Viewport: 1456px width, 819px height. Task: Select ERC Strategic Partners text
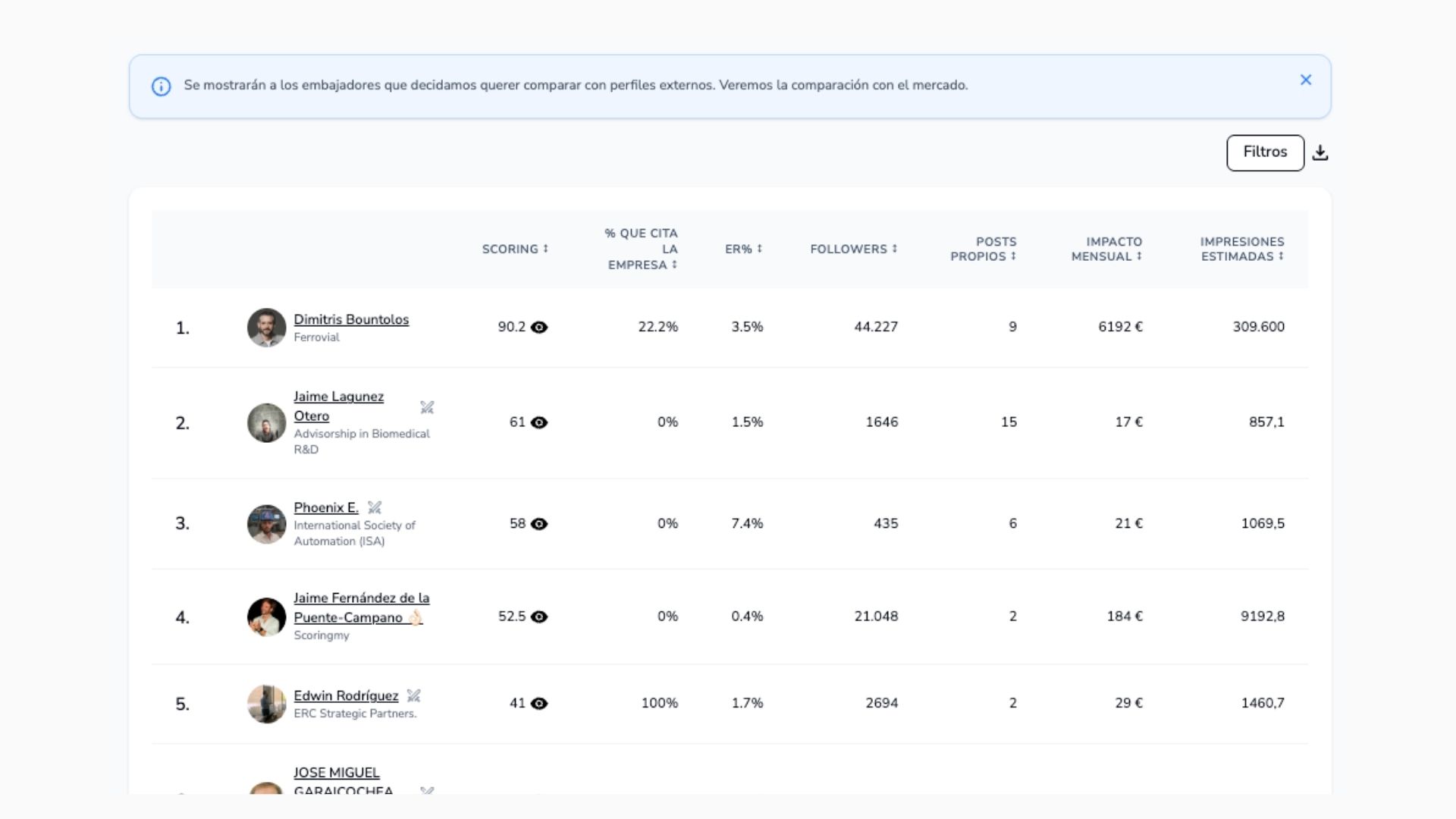coord(355,714)
